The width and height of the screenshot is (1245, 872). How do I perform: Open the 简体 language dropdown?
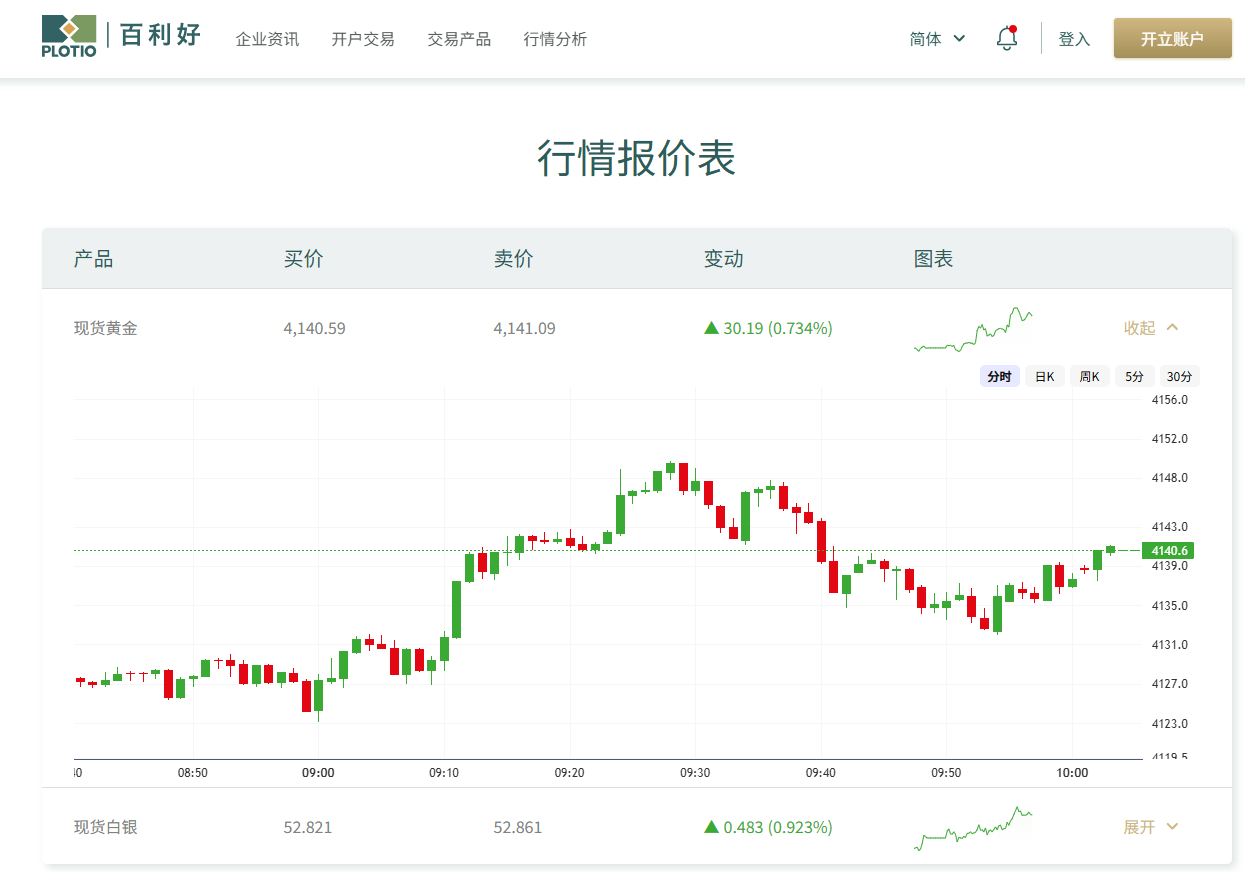coord(937,39)
